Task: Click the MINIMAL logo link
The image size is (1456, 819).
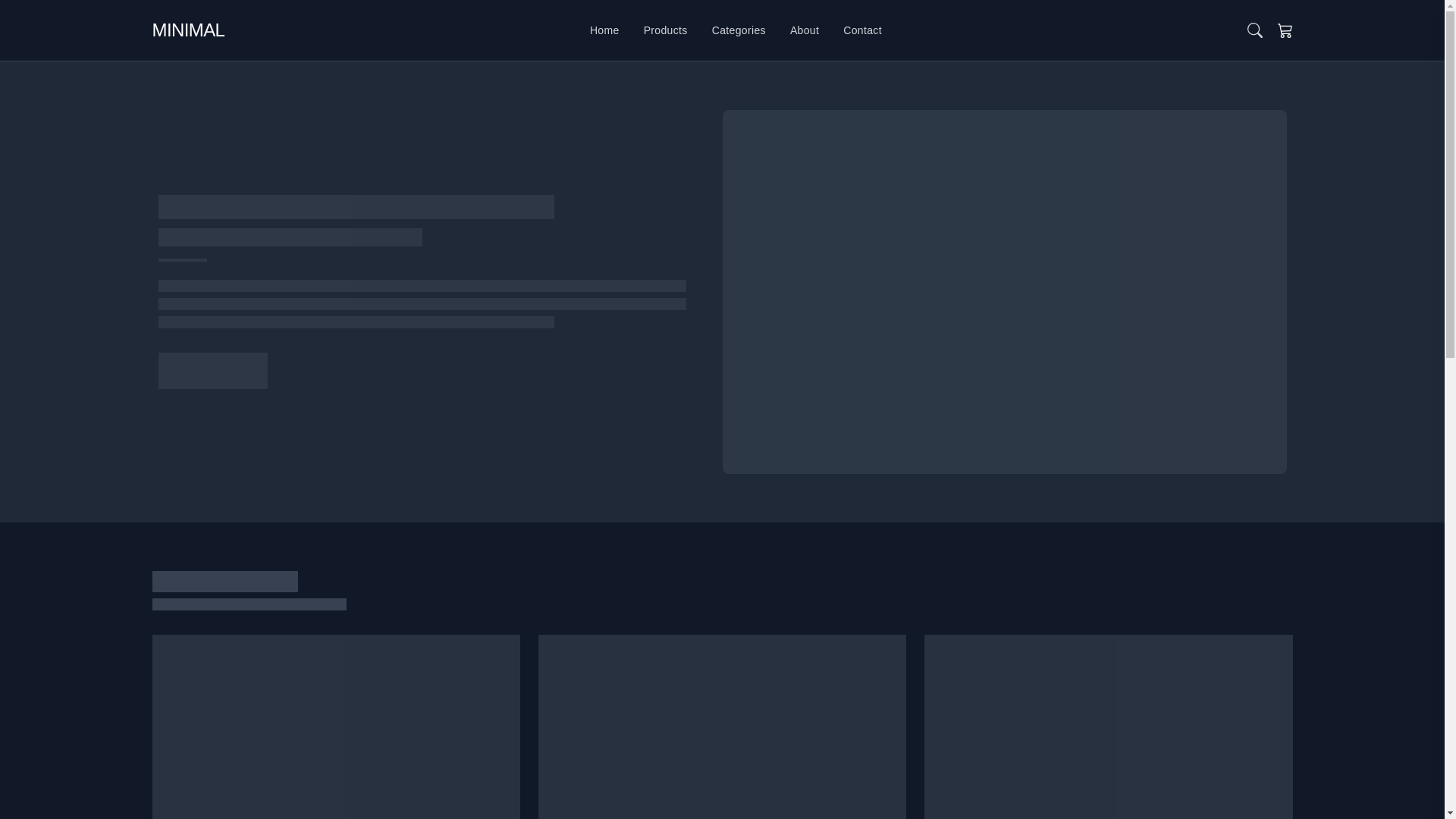Action: [x=188, y=30]
